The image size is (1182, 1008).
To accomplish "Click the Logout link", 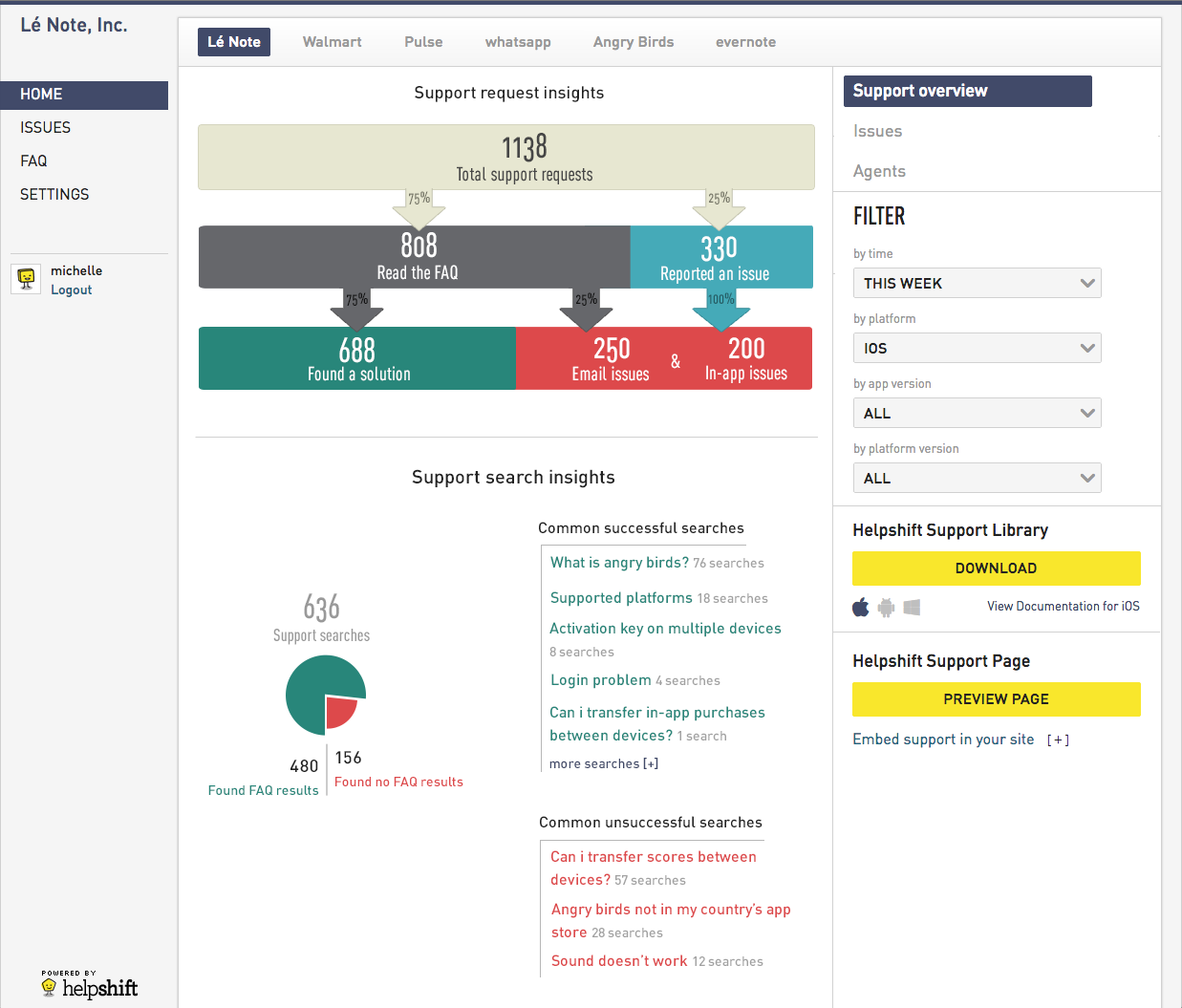I will pyautogui.click(x=72, y=290).
